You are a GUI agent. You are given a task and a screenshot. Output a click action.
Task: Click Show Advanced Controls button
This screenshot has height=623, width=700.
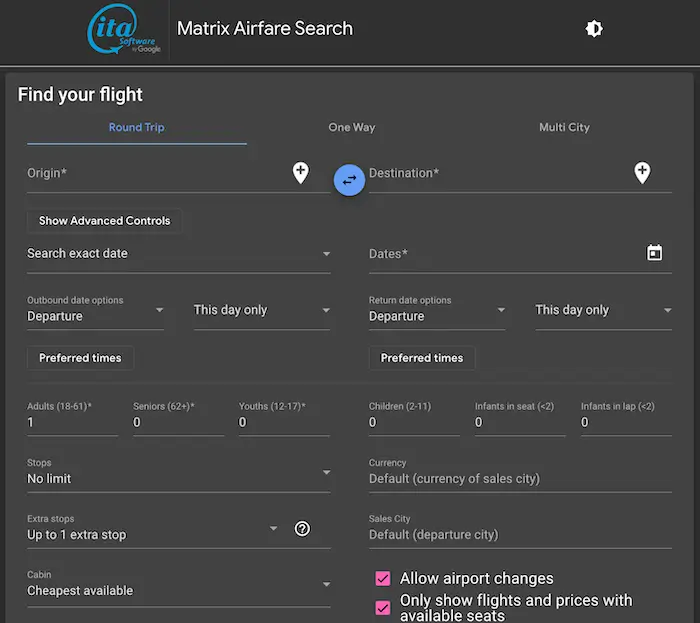104,221
